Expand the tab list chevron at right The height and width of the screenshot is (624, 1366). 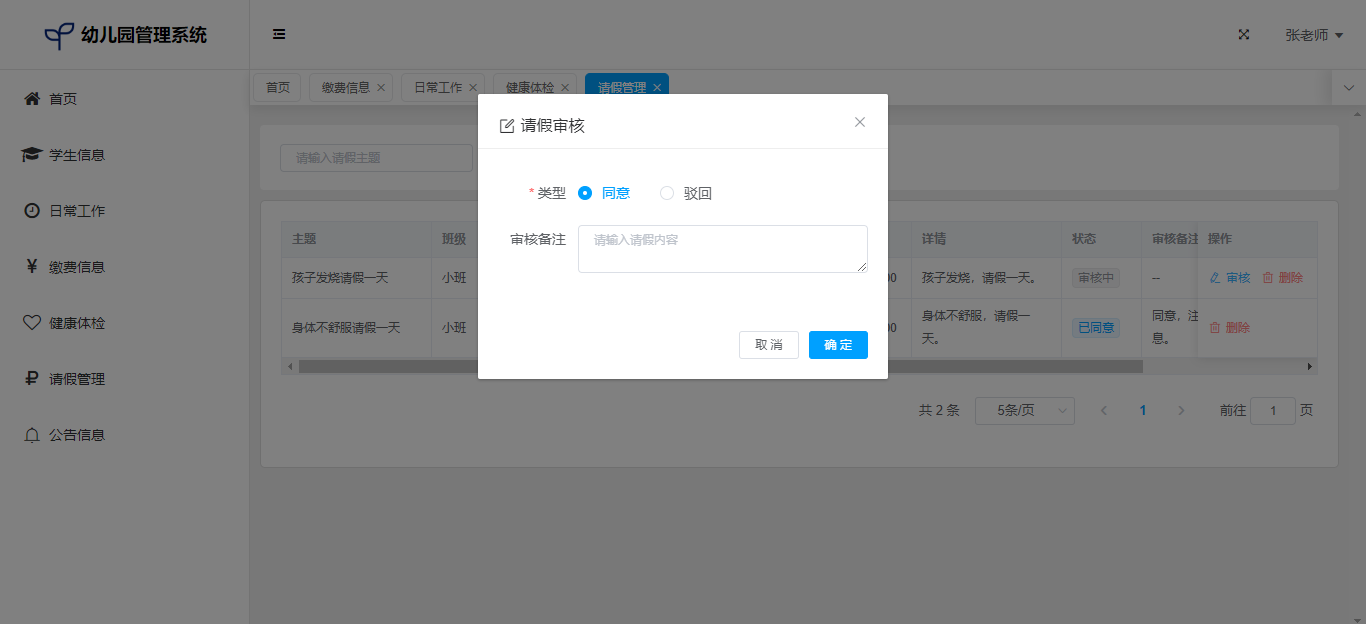tap(1348, 88)
